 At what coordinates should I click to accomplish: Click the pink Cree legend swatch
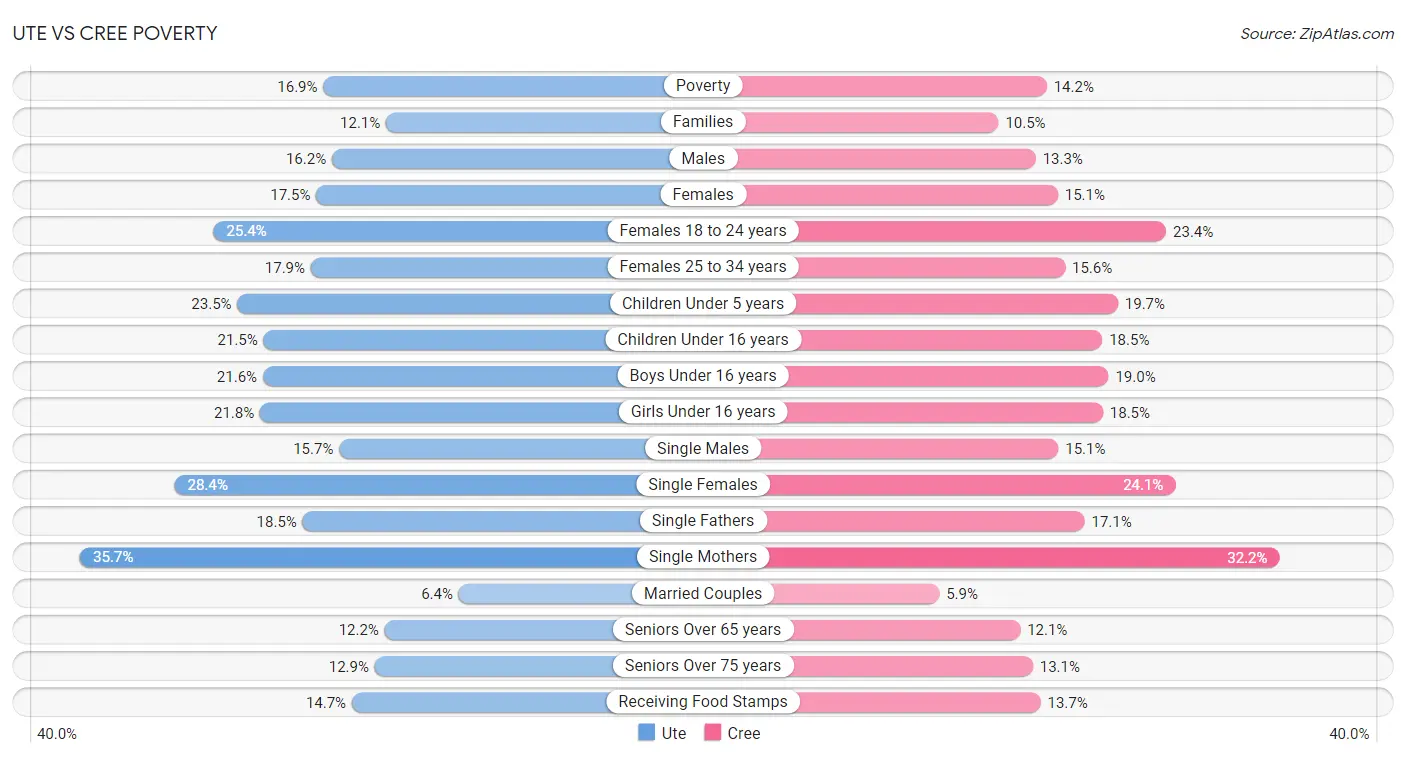(x=713, y=733)
